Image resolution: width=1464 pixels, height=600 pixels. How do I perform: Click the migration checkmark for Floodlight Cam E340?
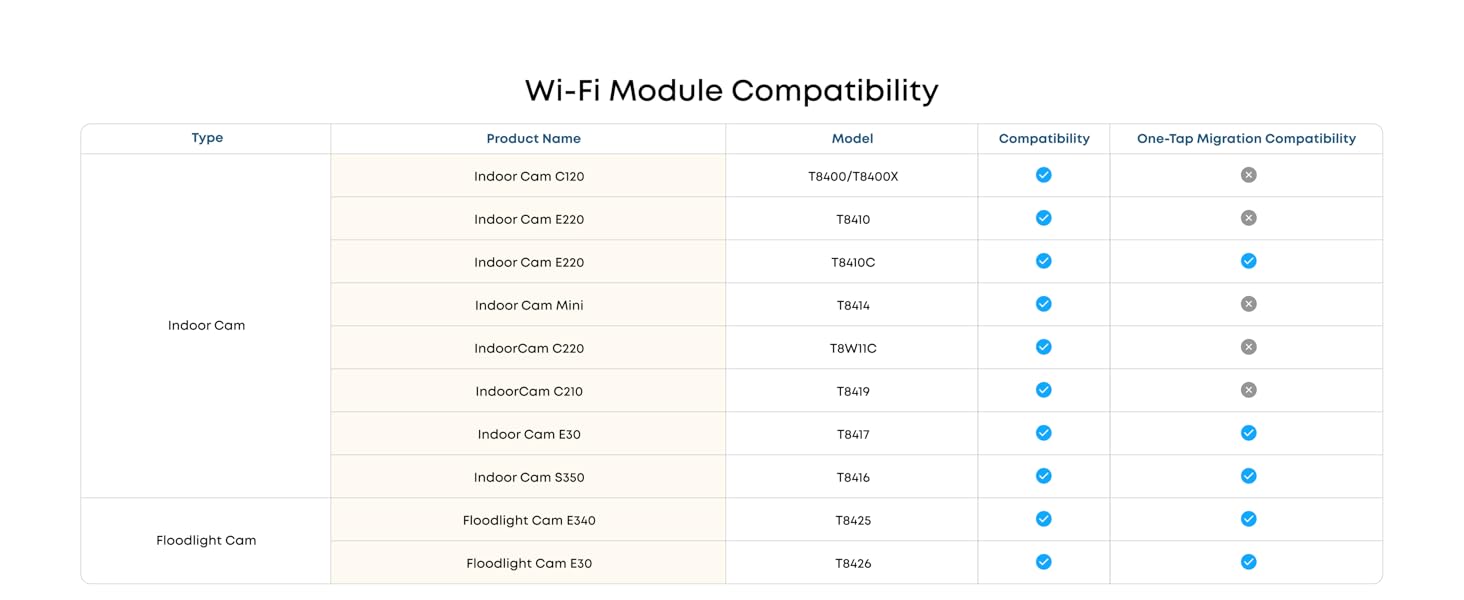click(x=1248, y=519)
